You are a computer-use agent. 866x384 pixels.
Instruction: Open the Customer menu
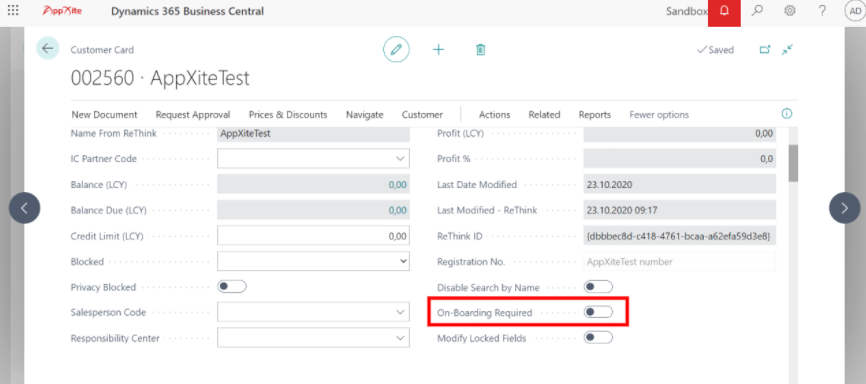coord(422,115)
